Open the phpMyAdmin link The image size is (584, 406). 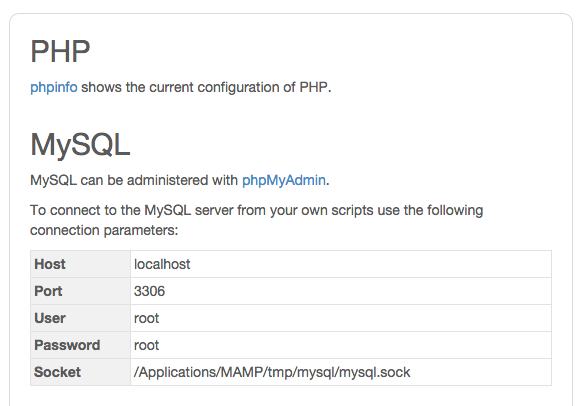(x=284, y=180)
